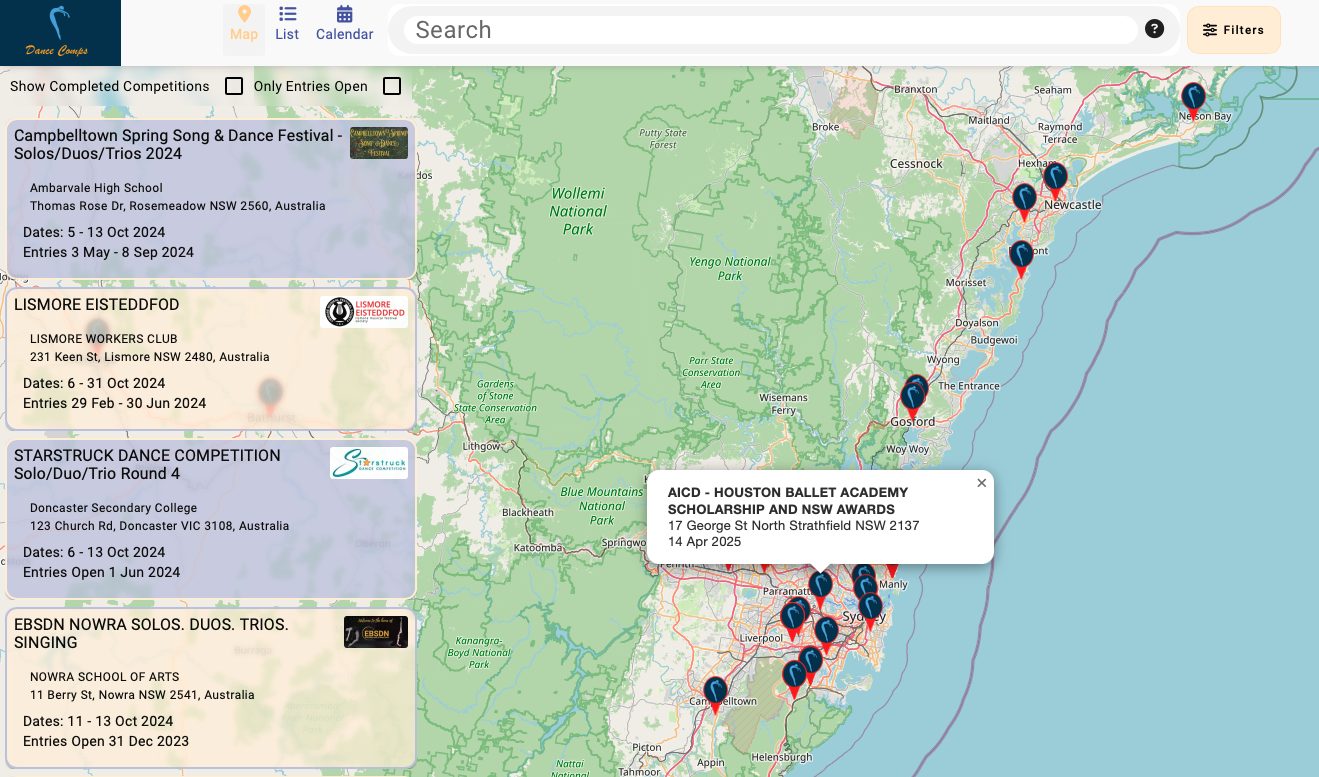1319x777 pixels.
Task: Open the Campbelltown Spring Song & Dance Festival card
Action: (211, 200)
